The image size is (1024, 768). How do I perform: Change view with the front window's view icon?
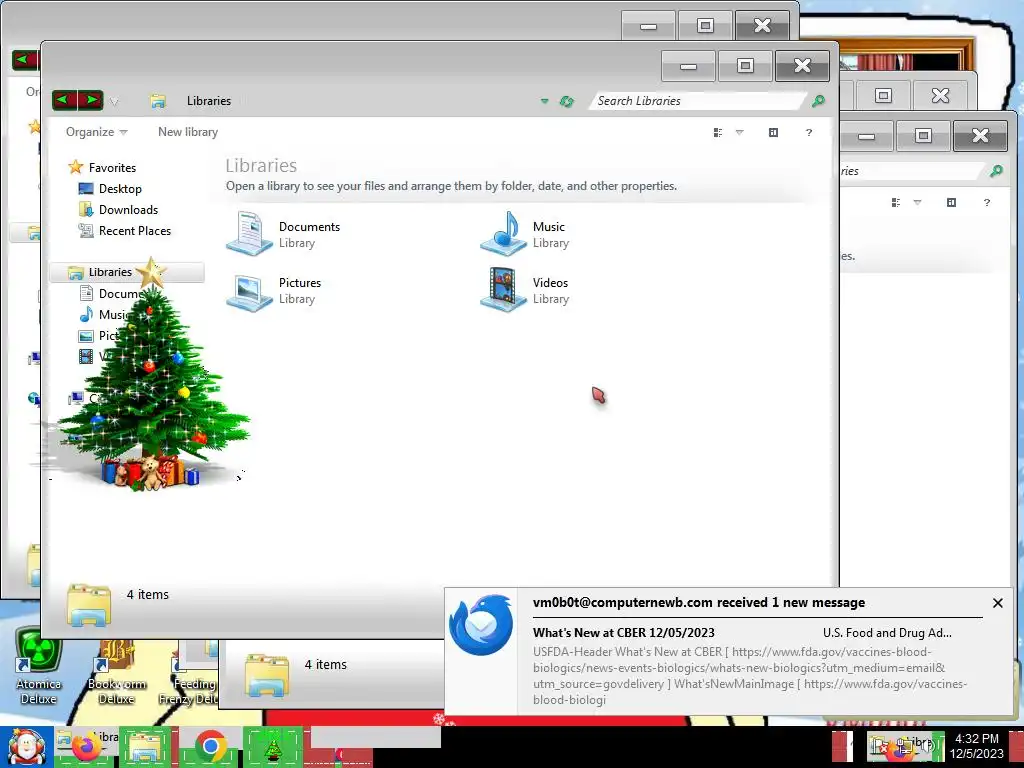(x=718, y=133)
